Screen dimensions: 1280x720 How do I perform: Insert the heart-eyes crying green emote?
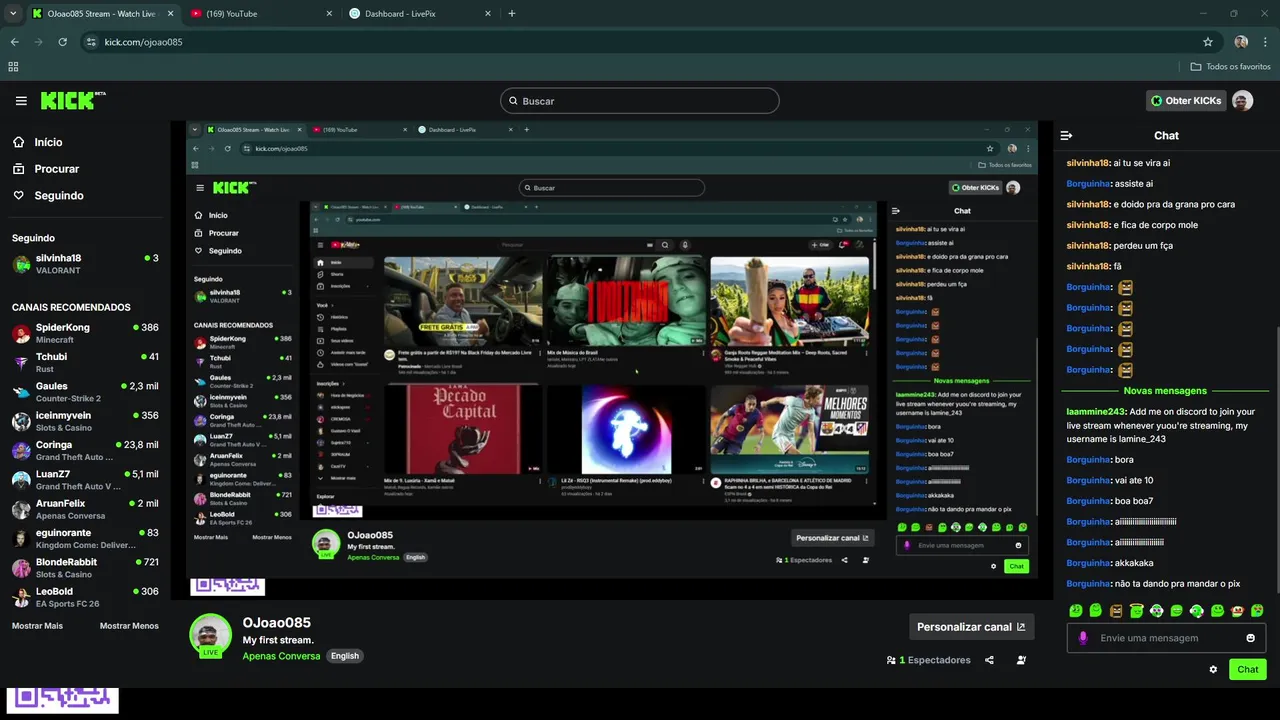[x=1258, y=610]
